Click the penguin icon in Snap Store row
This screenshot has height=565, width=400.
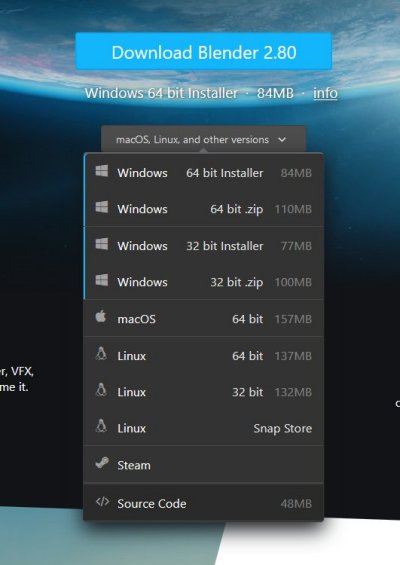click(x=101, y=426)
